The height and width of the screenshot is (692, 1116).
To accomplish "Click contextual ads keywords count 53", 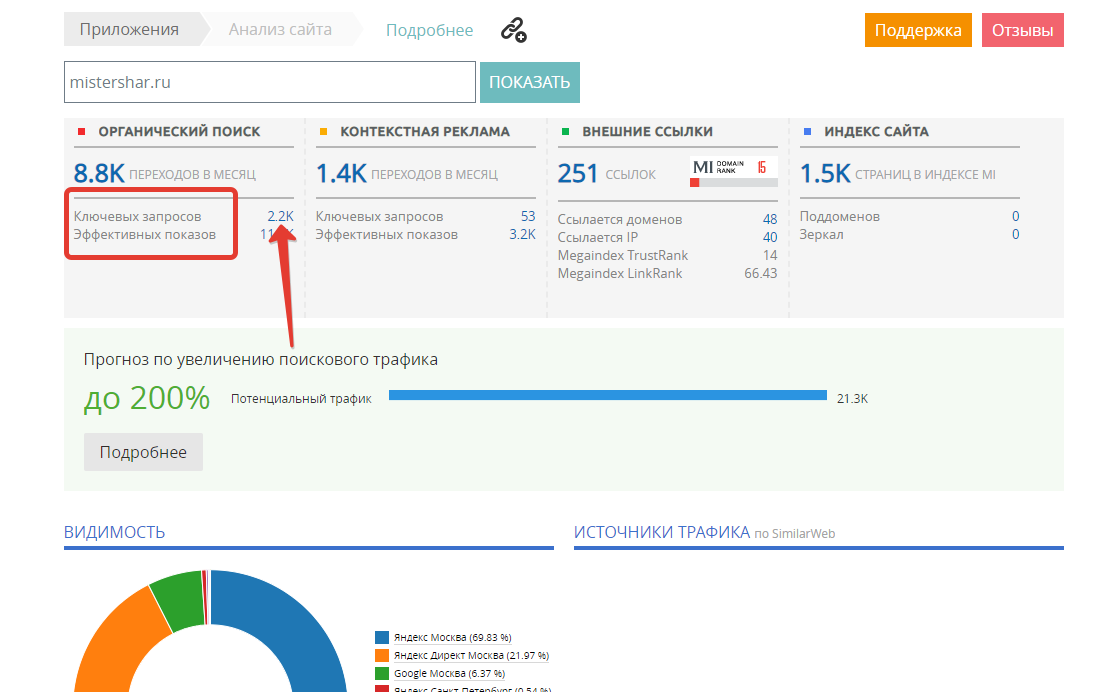I will 528,216.
